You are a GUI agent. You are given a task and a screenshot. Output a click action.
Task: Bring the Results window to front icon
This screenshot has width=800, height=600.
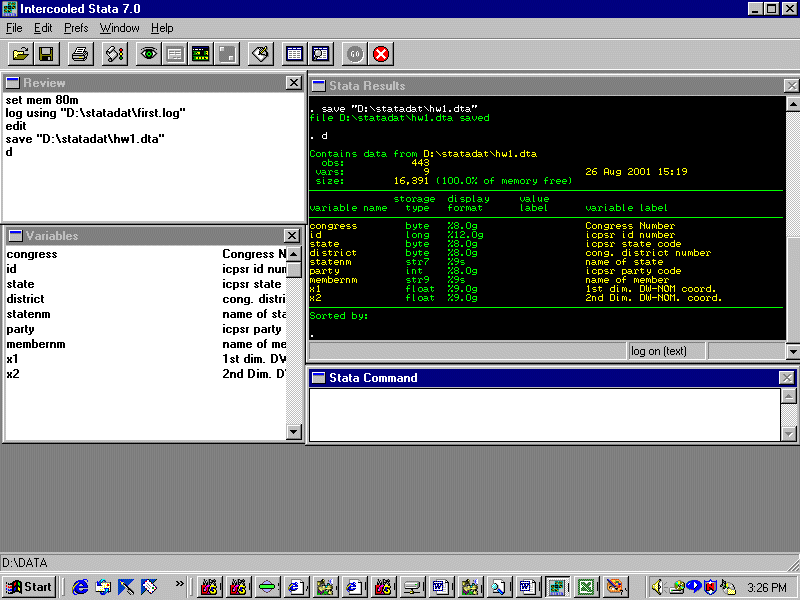[x=200, y=53]
